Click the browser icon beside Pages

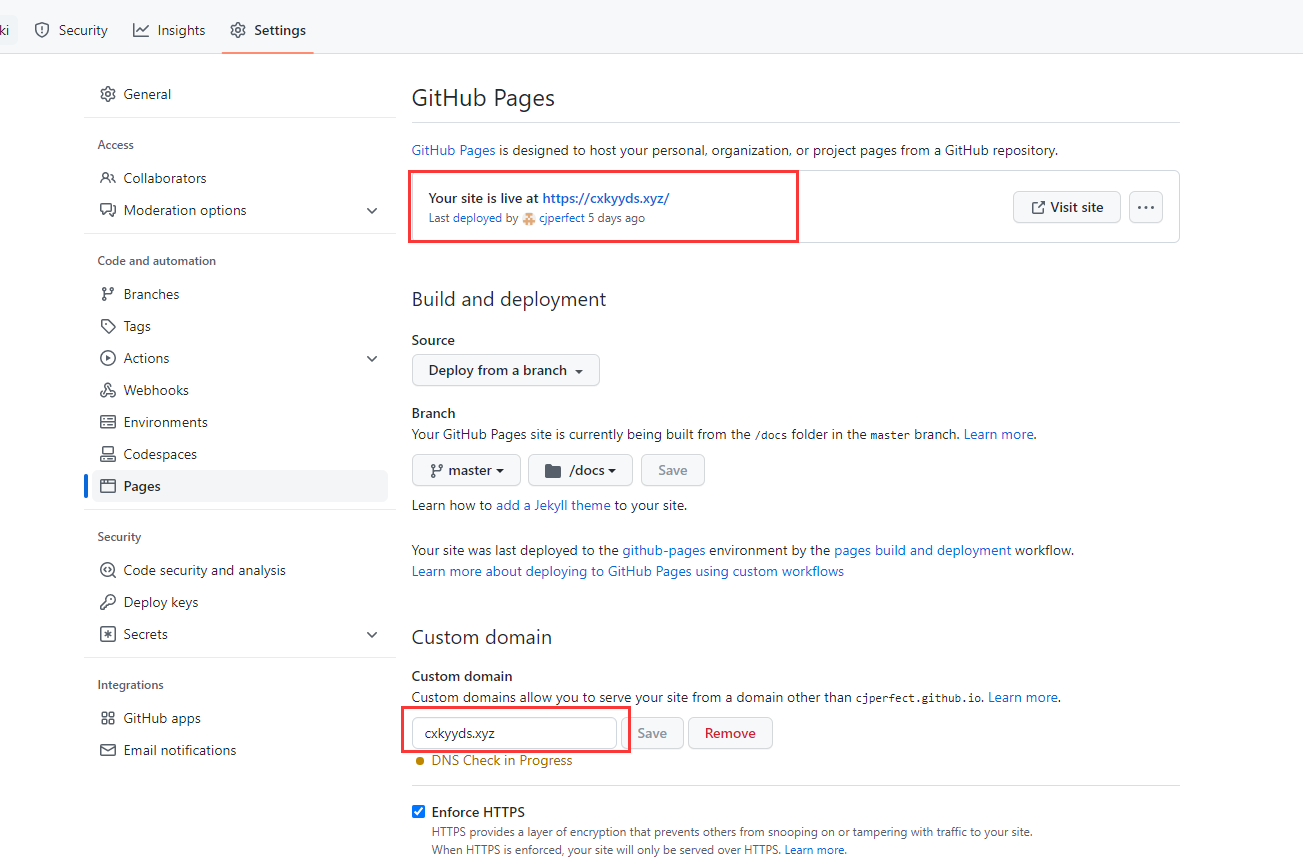[108, 486]
